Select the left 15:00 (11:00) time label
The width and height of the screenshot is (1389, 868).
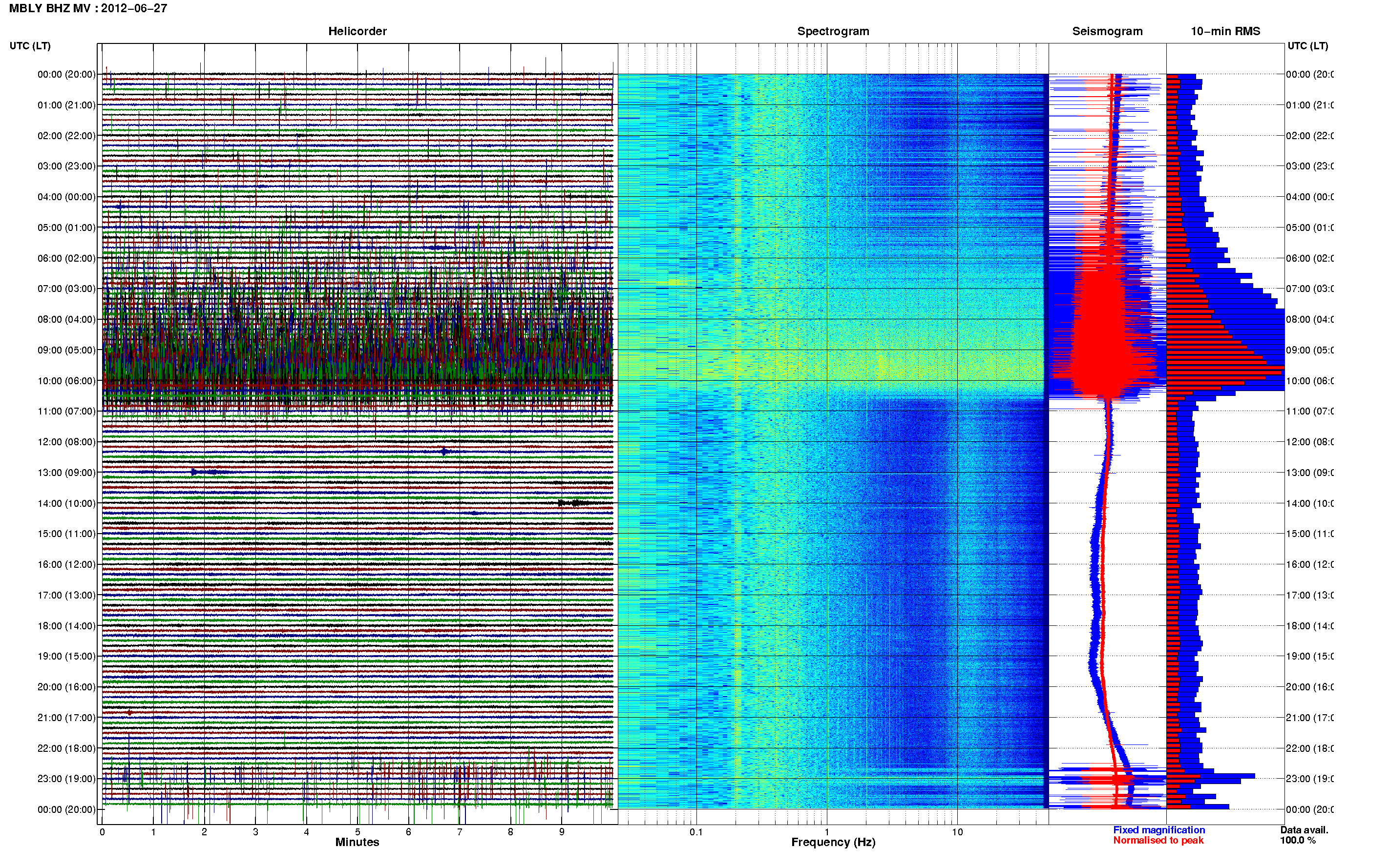[66, 533]
